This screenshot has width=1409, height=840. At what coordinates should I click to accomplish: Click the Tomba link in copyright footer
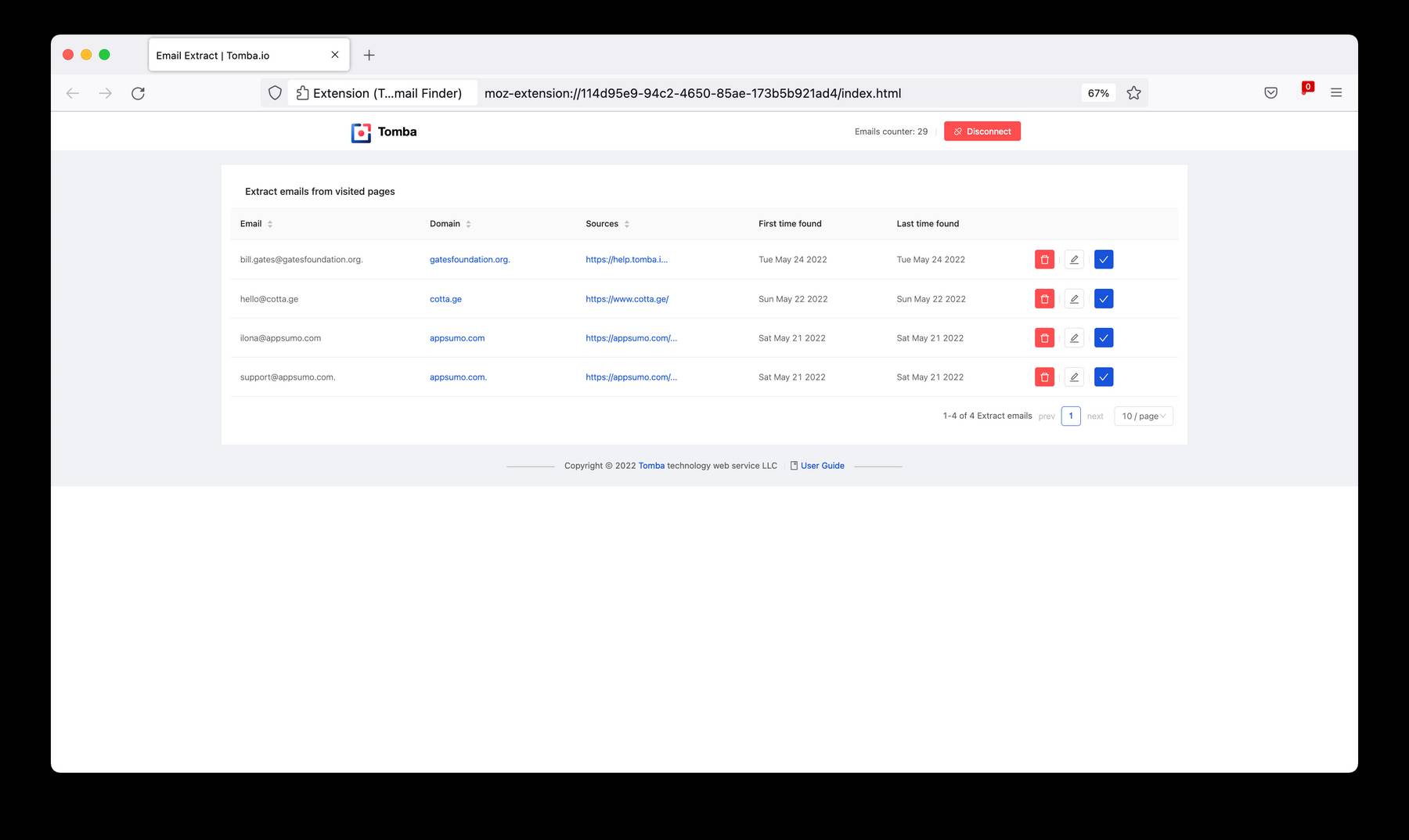651,466
